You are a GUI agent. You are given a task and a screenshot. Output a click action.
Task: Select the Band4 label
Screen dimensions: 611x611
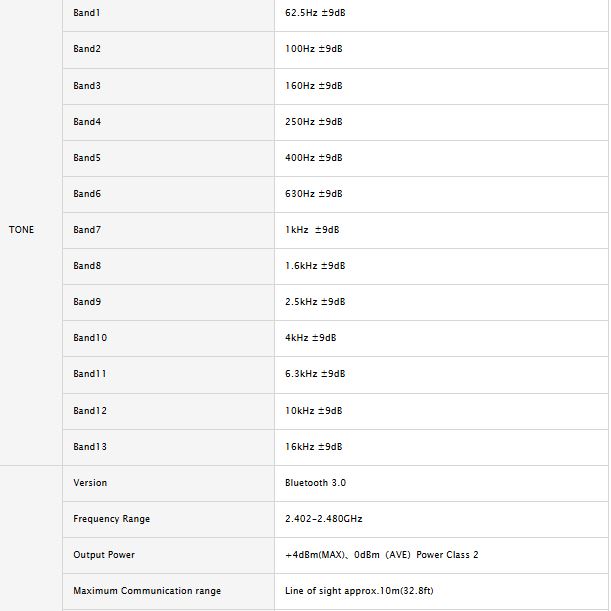point(87,122)
